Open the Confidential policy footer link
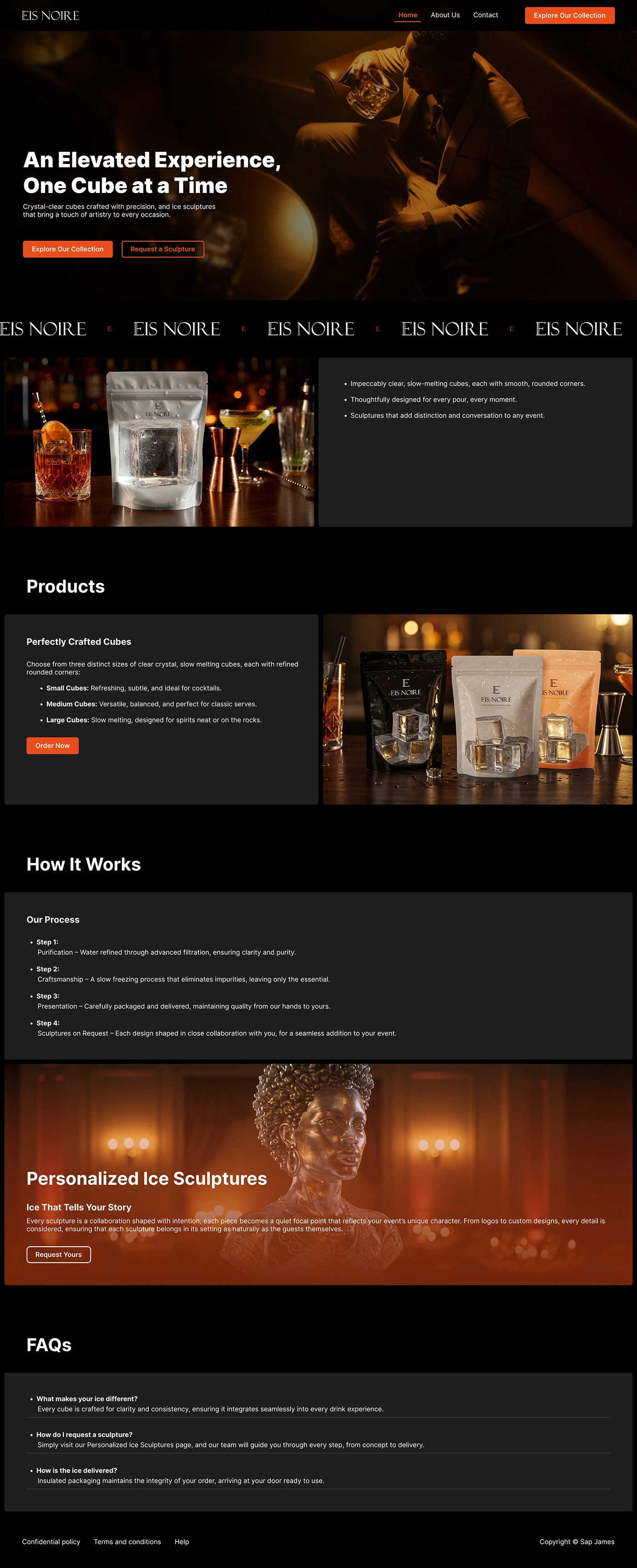This screenshot has width=637, height=1568. pyautogui.click(x=51, y=1542)
